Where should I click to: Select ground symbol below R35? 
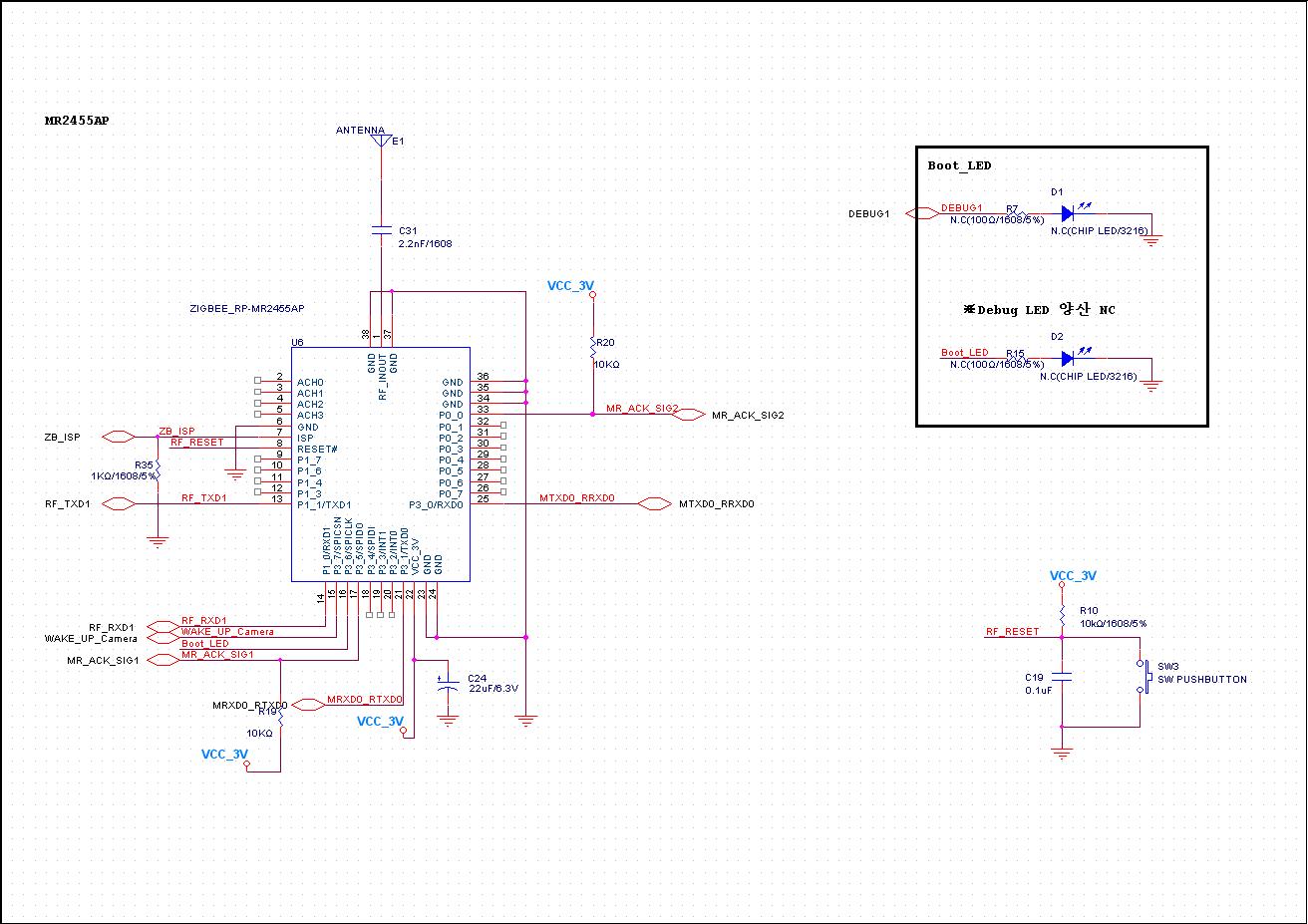[158, 541]
